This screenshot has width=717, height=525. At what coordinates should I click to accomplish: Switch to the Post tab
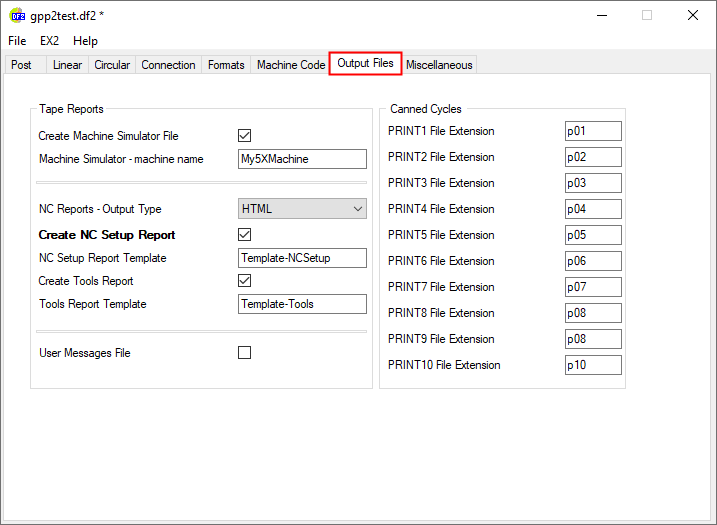(22, 65)
